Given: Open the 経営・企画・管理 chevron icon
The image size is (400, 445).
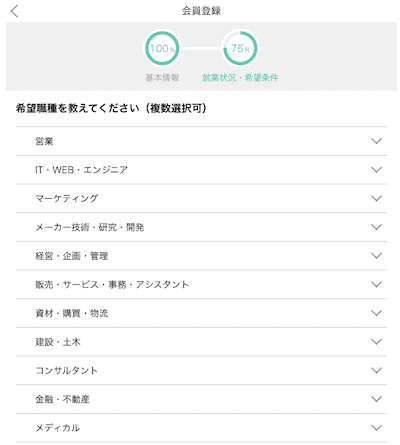Looking at the screenshot, I should (x=376, y=256).
